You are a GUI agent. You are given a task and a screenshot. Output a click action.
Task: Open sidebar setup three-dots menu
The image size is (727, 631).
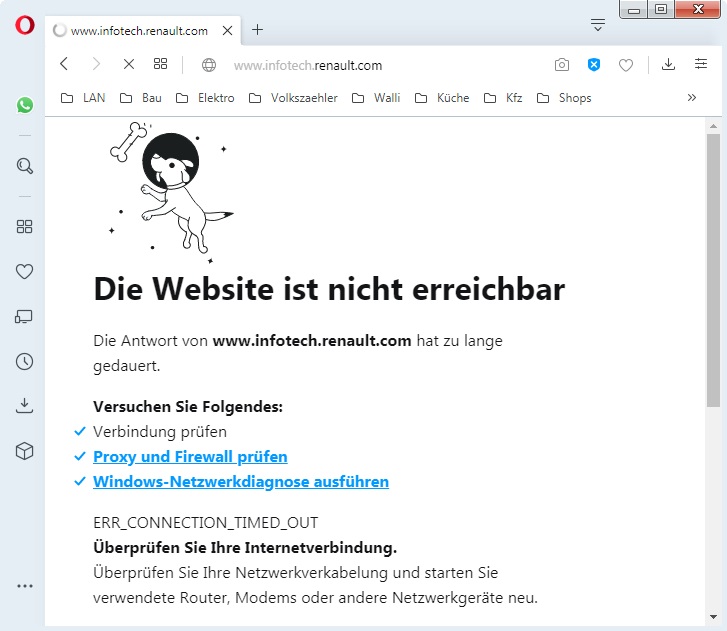[25, 586]
